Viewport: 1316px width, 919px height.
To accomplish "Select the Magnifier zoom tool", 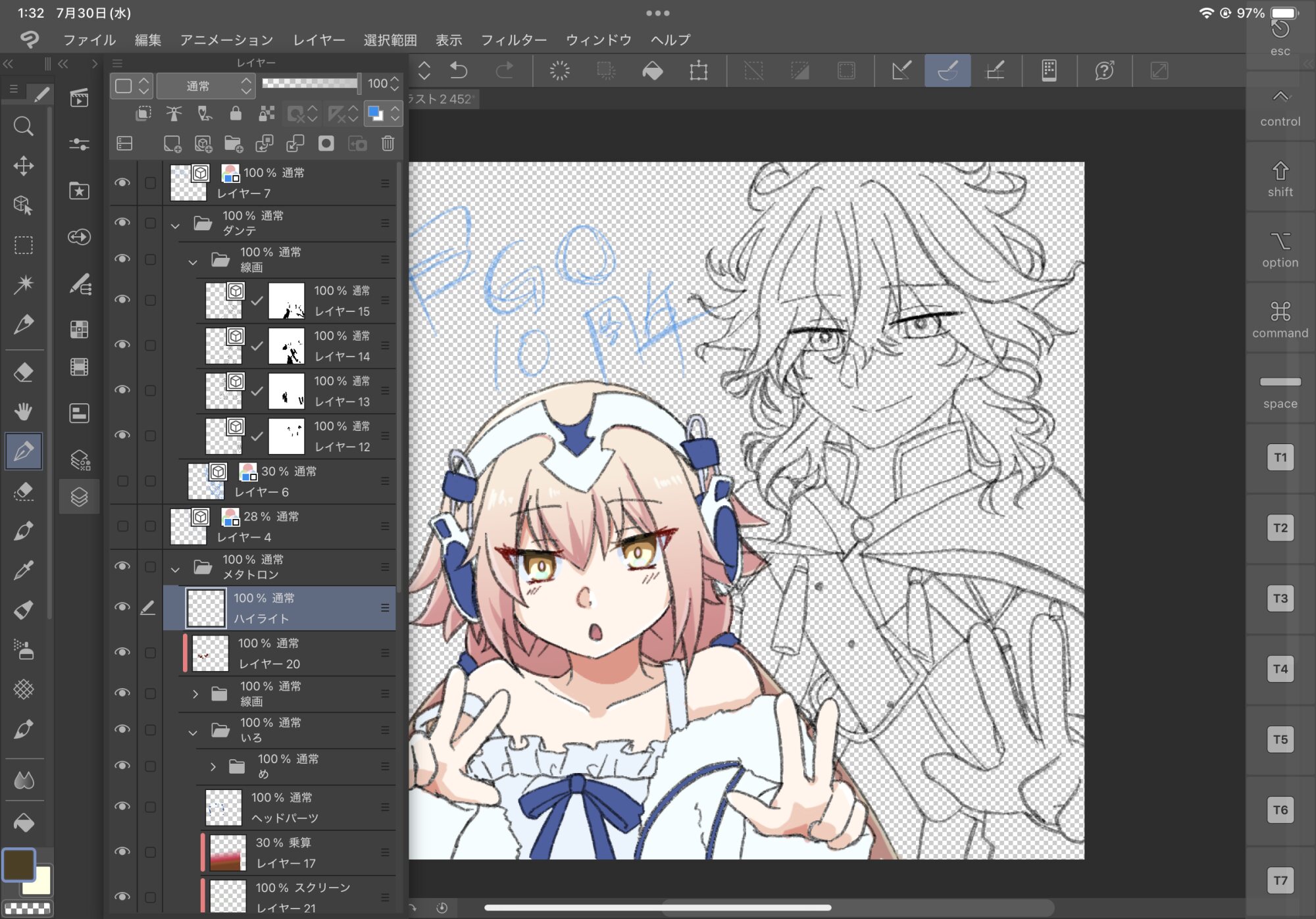I will (24, 126).
